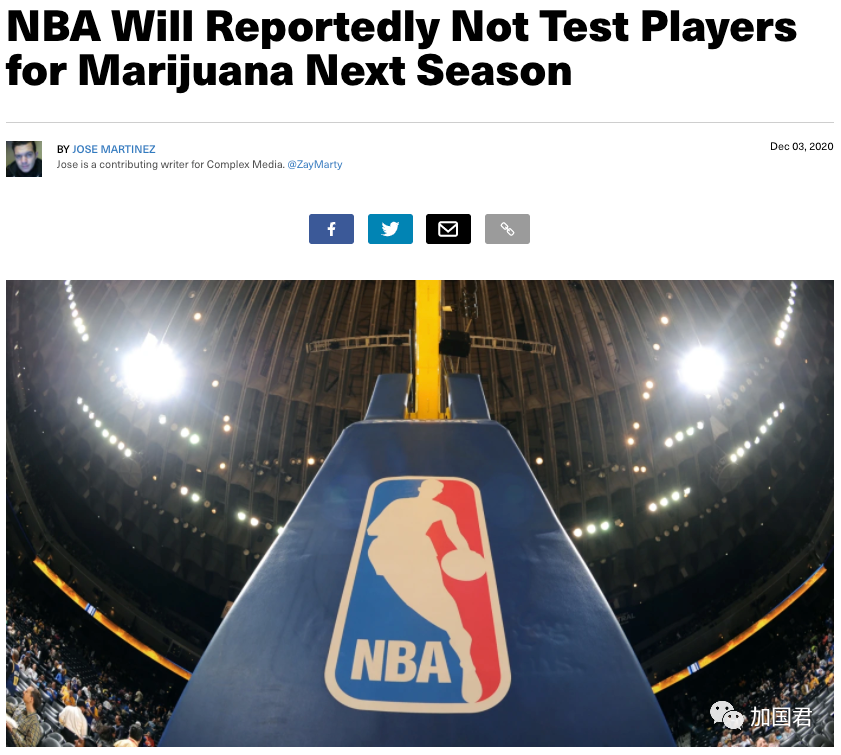This screenshot has width=841, height=755.
Task: Share the article via the Twitter bird icon
Action: [390, 229]
